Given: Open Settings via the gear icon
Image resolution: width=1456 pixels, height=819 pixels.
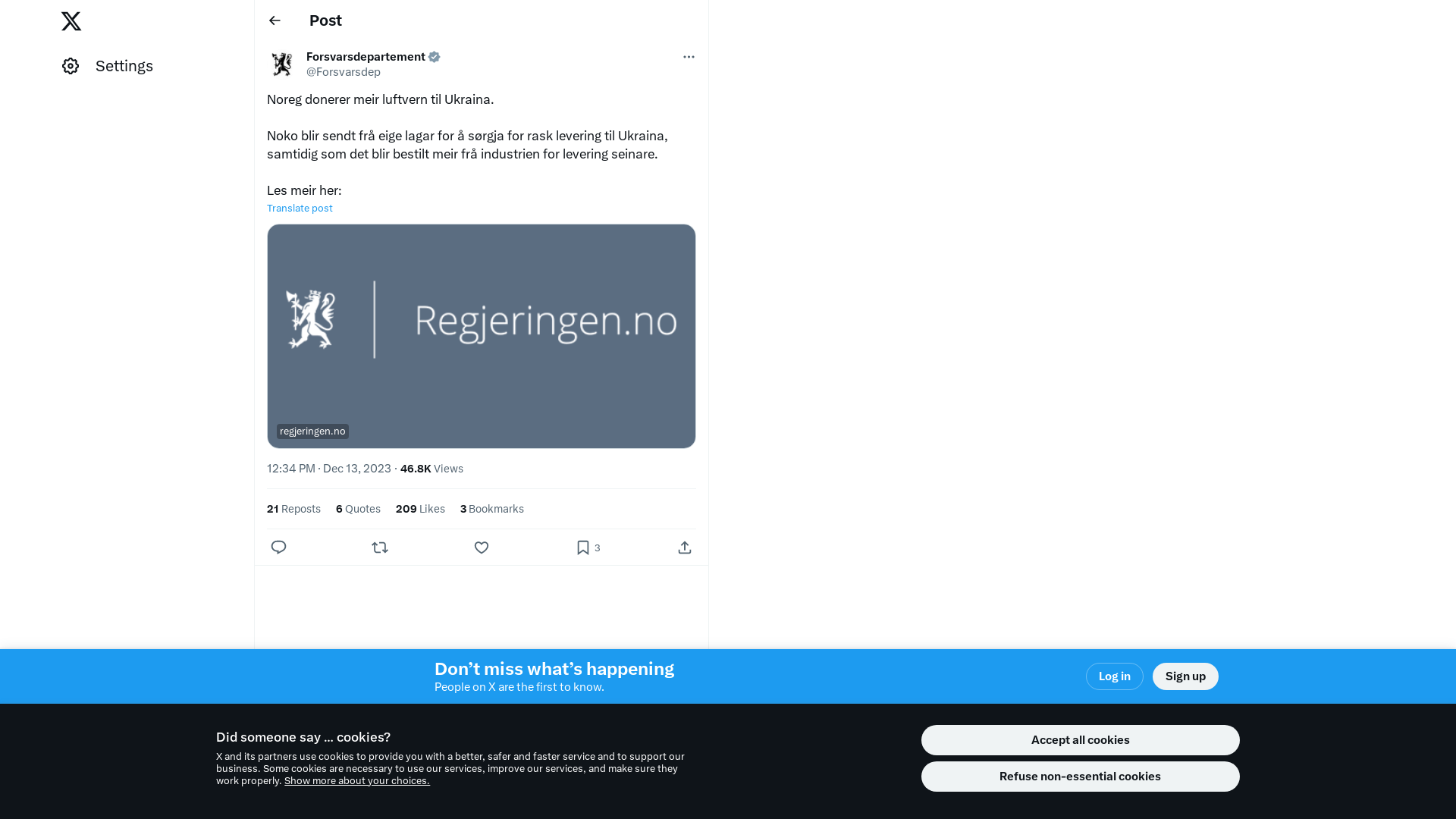Looking at the screenshot, I should pyautogui.click(x=71, y=66).
